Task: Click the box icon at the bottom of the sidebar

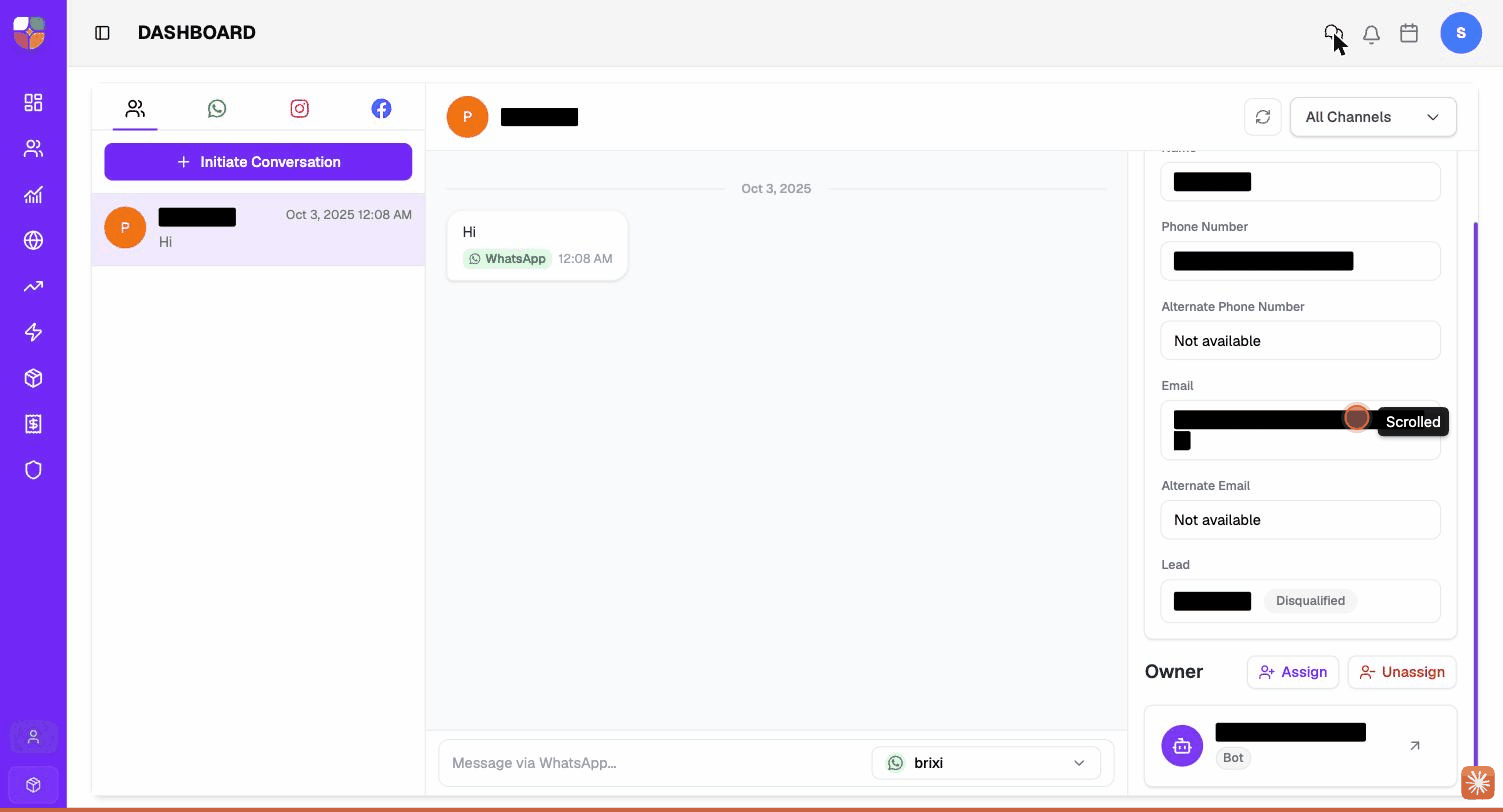Action: tap(33, 785)
